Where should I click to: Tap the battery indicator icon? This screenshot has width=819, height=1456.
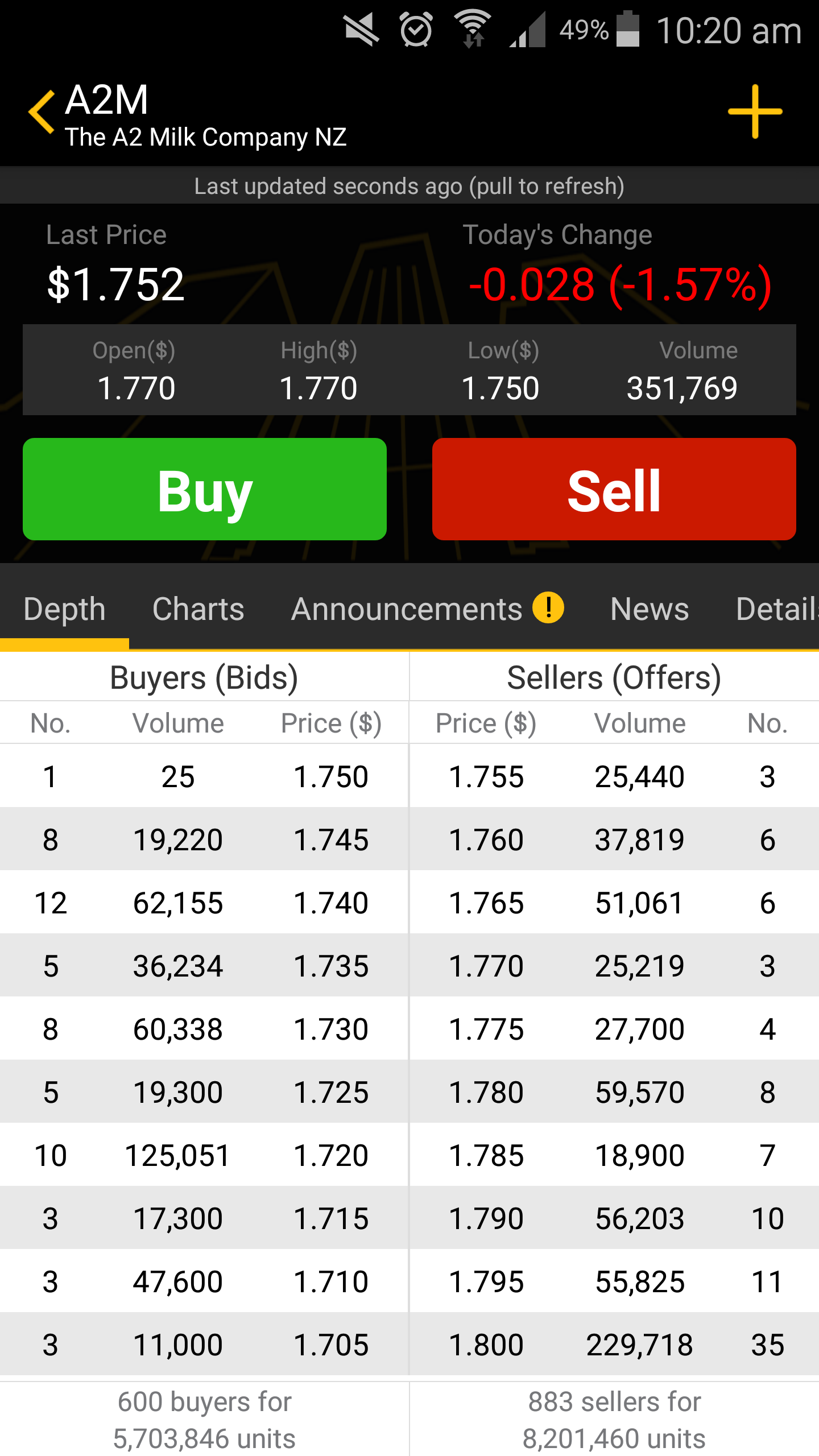coord(628,28)
